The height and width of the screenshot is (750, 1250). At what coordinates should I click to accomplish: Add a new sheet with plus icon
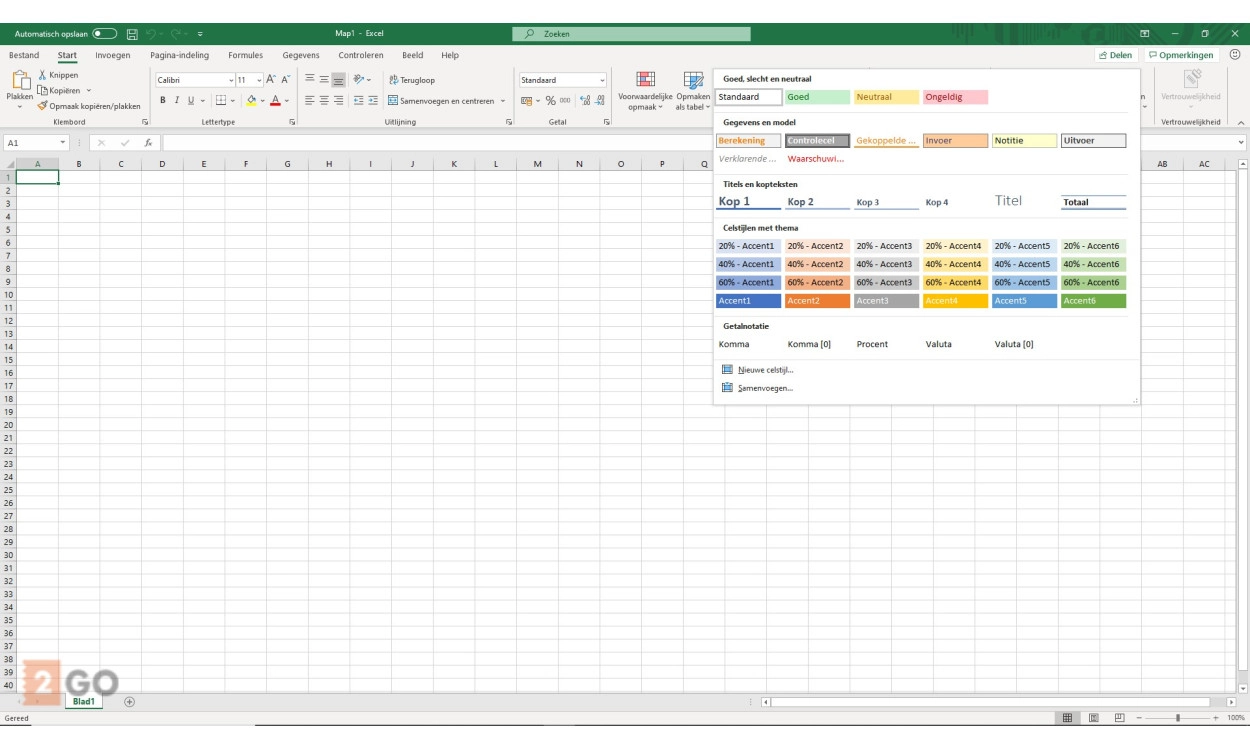click(x=129, y=702)
